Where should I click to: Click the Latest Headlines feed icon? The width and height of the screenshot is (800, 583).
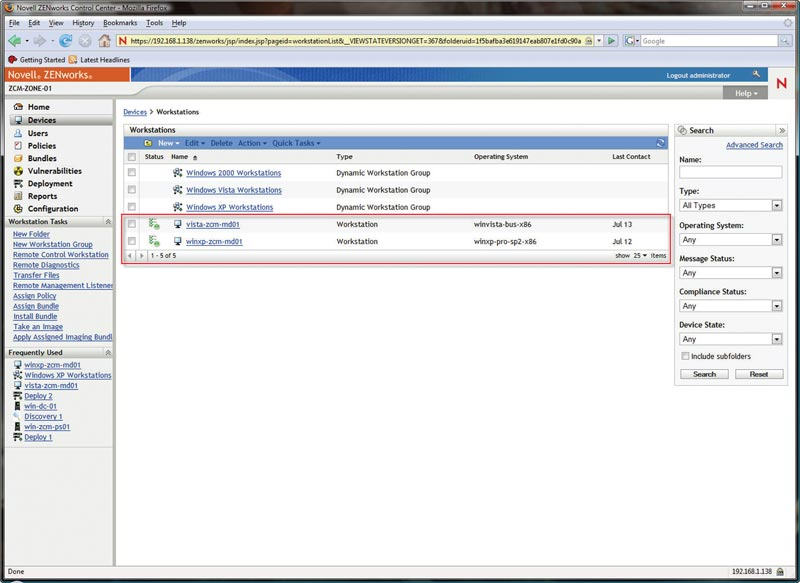click(x=73, y=60)
